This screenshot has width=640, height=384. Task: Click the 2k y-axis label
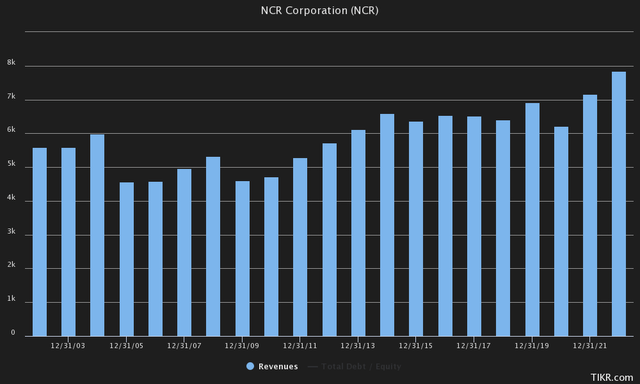[x=11, y=265]
